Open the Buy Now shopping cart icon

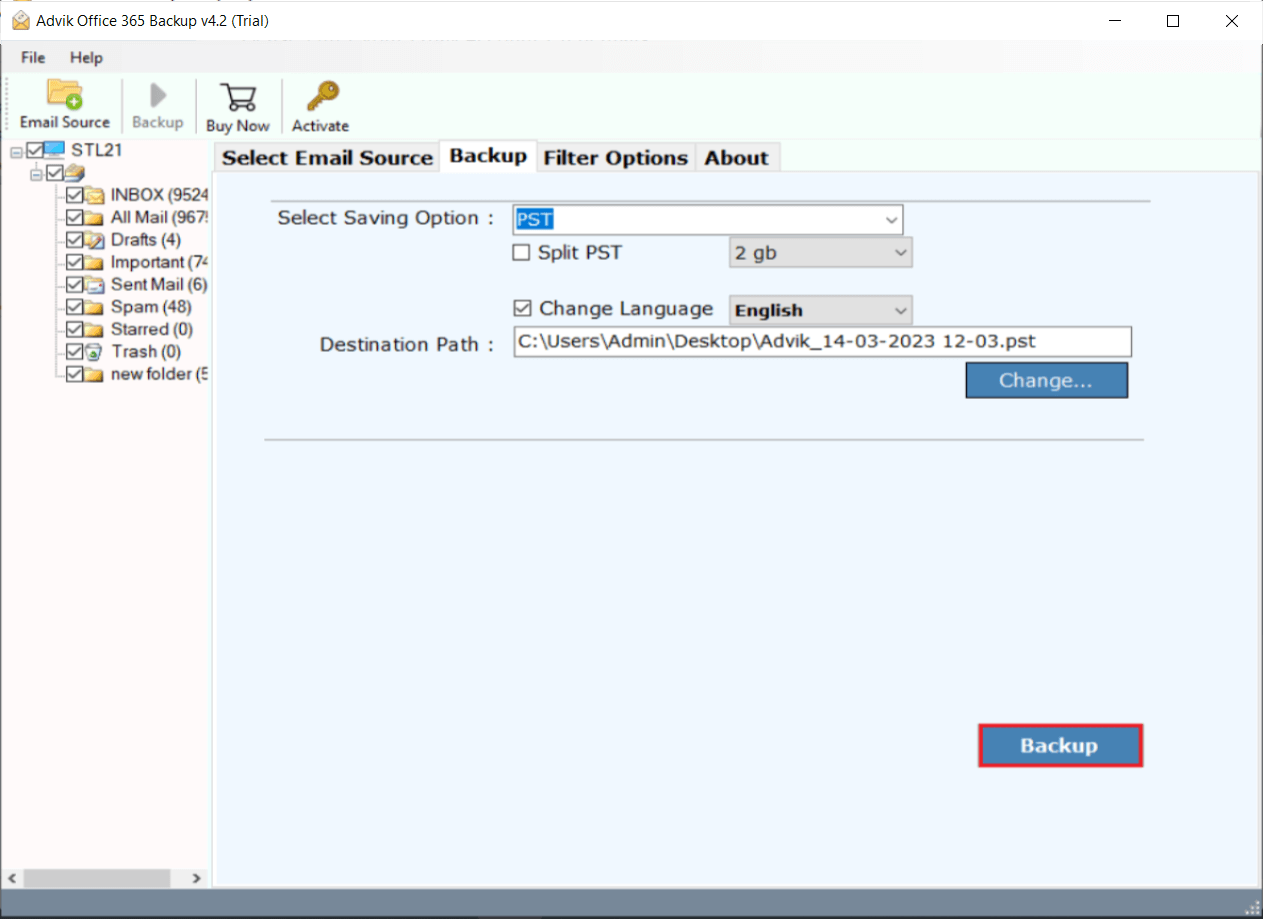pyautogui.click(x=238, y=97)
